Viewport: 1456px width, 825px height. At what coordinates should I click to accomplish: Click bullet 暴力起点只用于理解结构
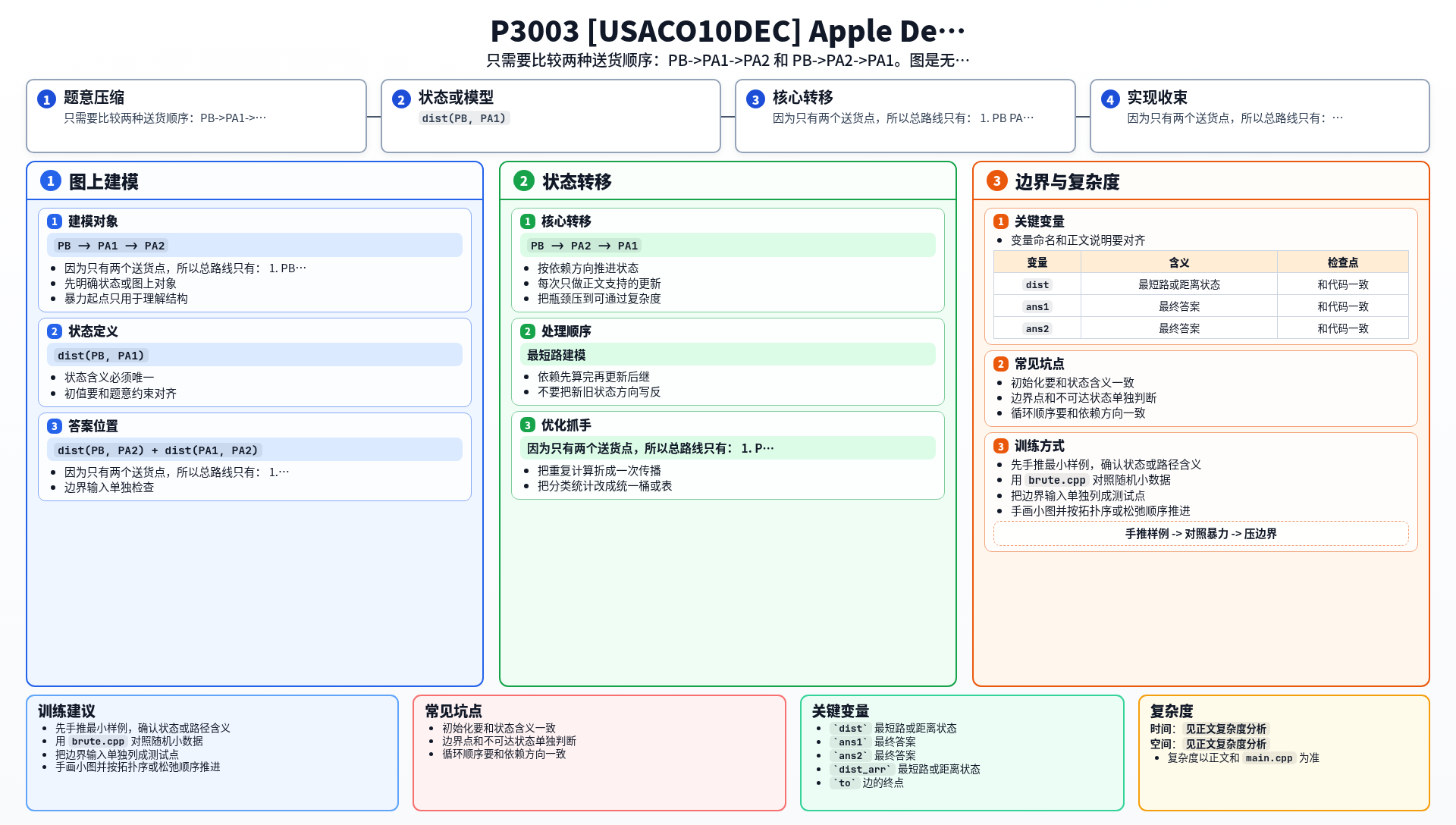click(x=126, y=299)
